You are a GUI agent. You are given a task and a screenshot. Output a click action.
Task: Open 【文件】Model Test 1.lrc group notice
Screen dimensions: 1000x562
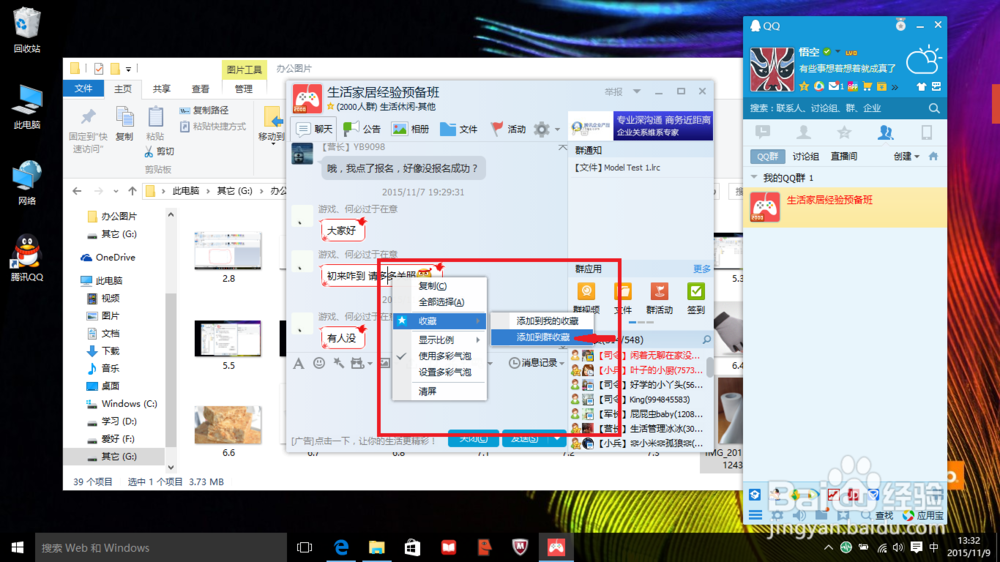618,168
